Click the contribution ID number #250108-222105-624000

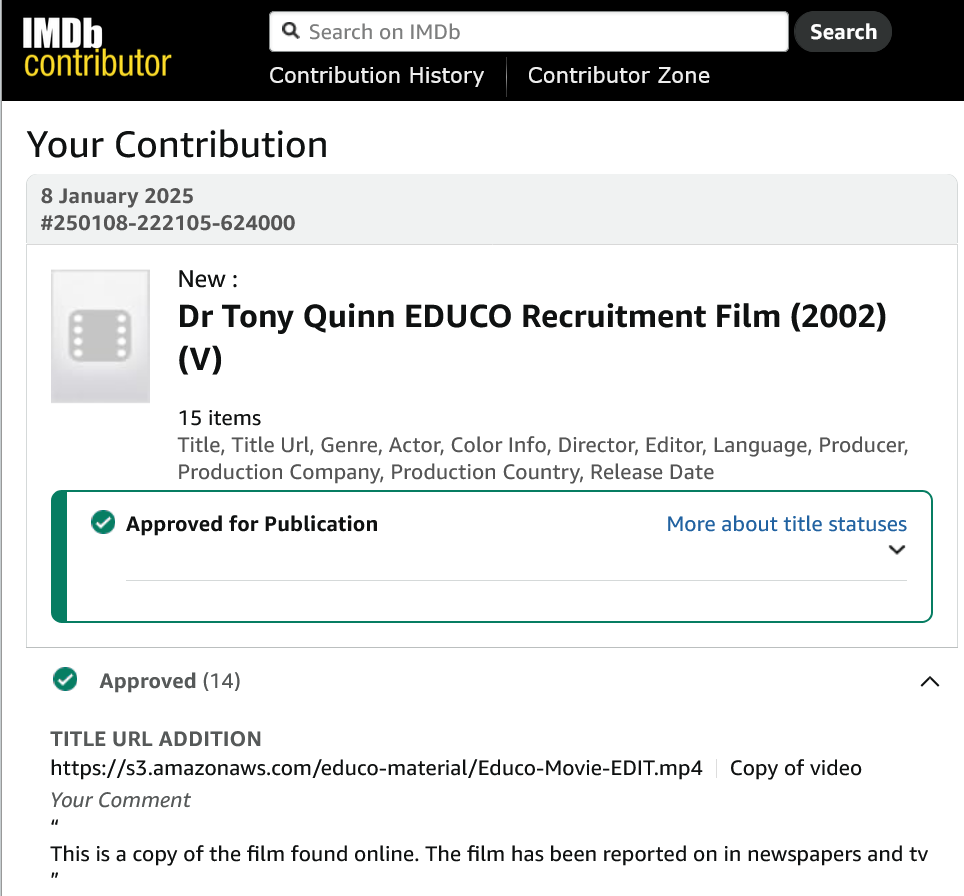tap(168, 223)
